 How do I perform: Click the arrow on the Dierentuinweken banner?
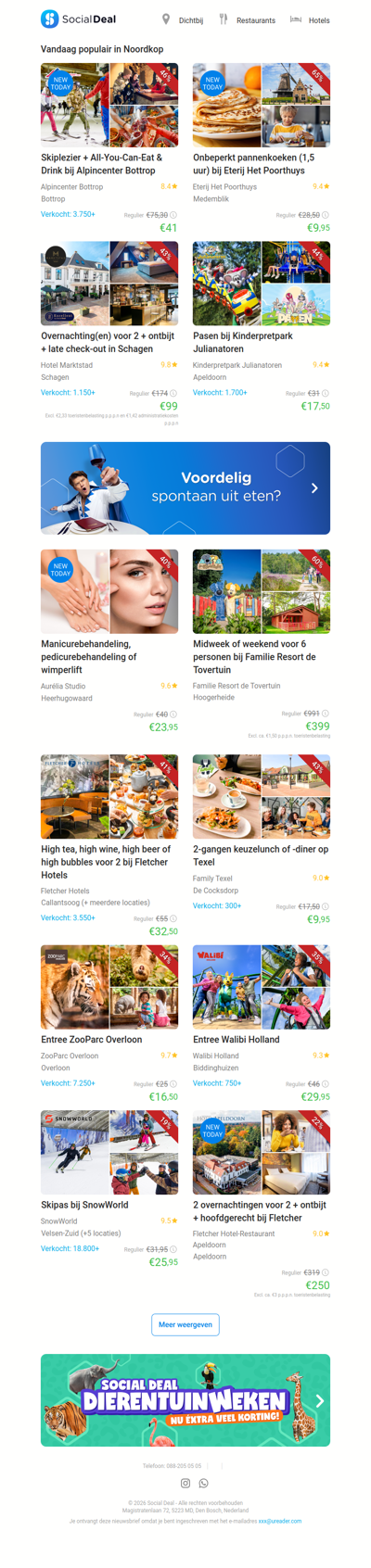(319, 1401)
